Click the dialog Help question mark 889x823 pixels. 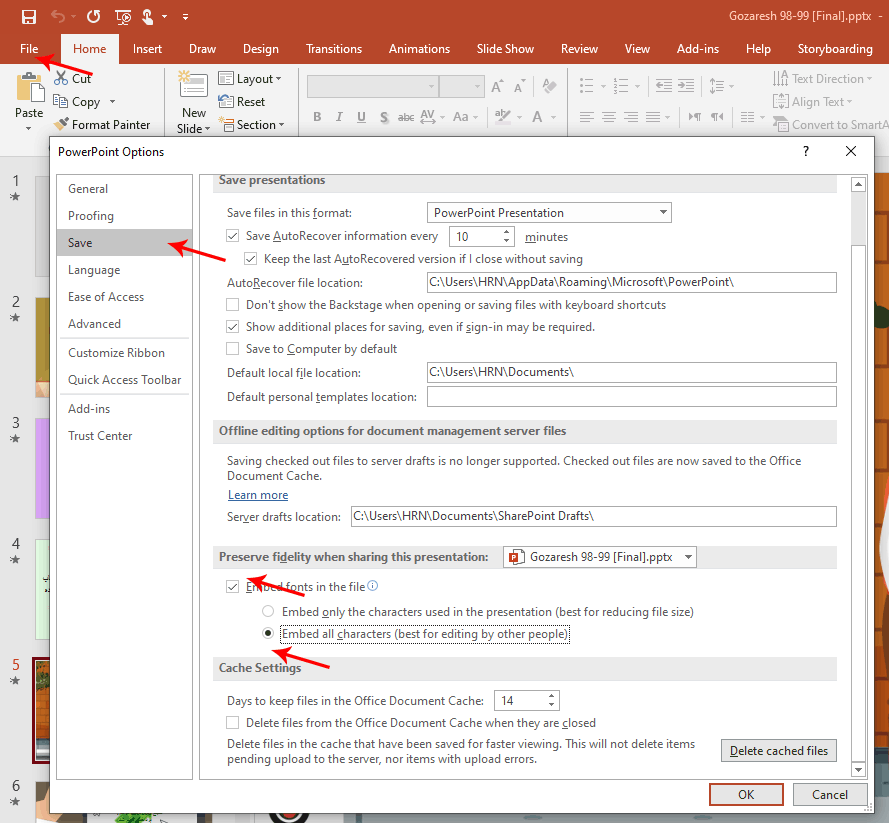[x=806, y=151]
